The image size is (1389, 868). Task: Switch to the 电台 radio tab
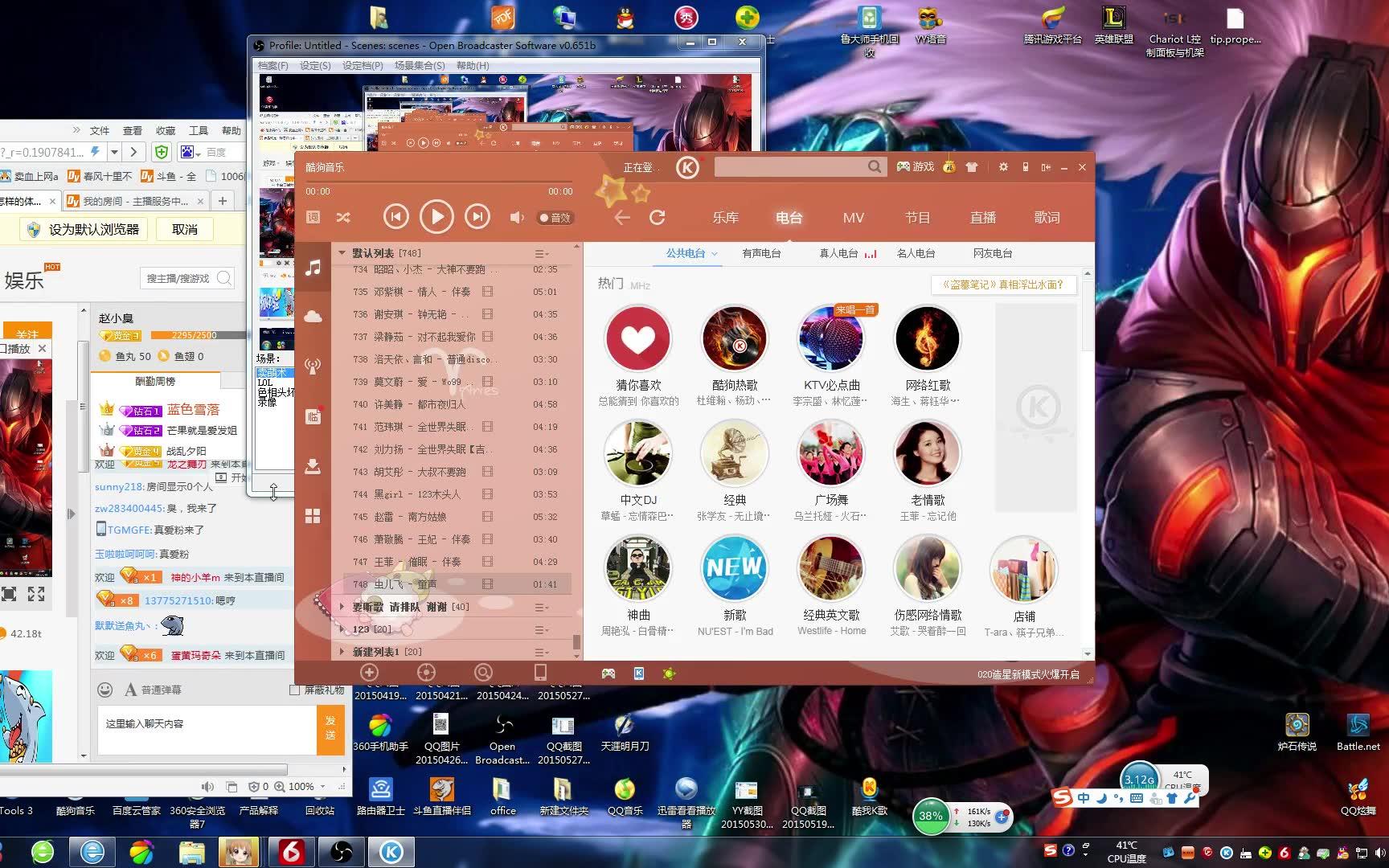[789, 218]
